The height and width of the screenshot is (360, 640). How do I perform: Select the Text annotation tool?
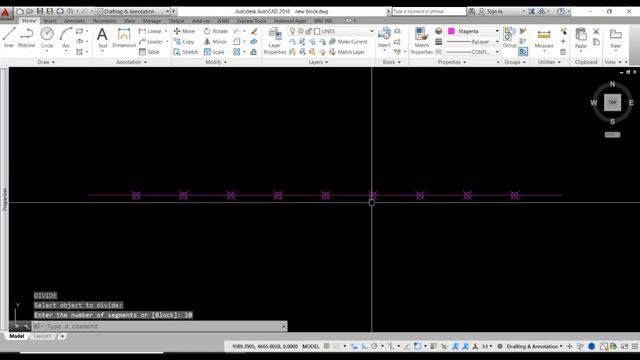pos(102,38)
